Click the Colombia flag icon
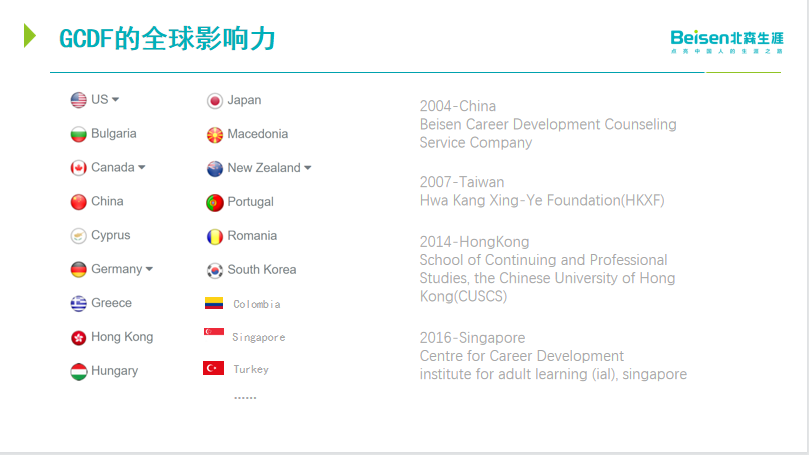Screen dimensions: 809x455 [x=214, y=303]
